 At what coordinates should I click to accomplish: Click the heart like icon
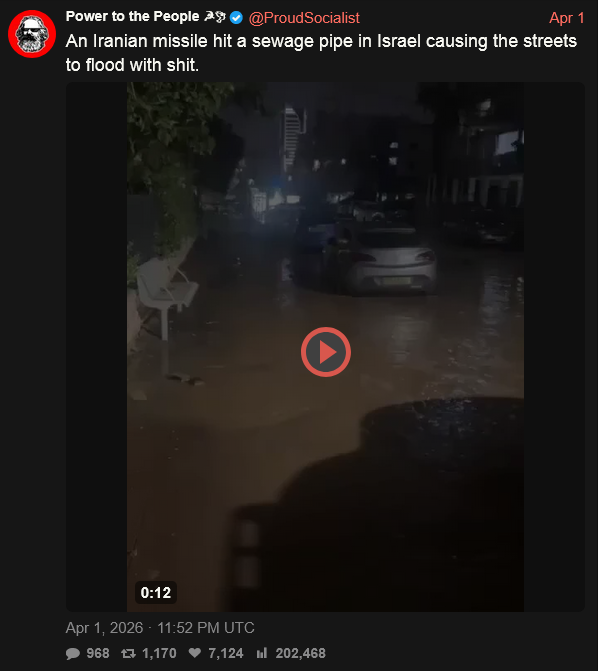click(x=195, y=653)
